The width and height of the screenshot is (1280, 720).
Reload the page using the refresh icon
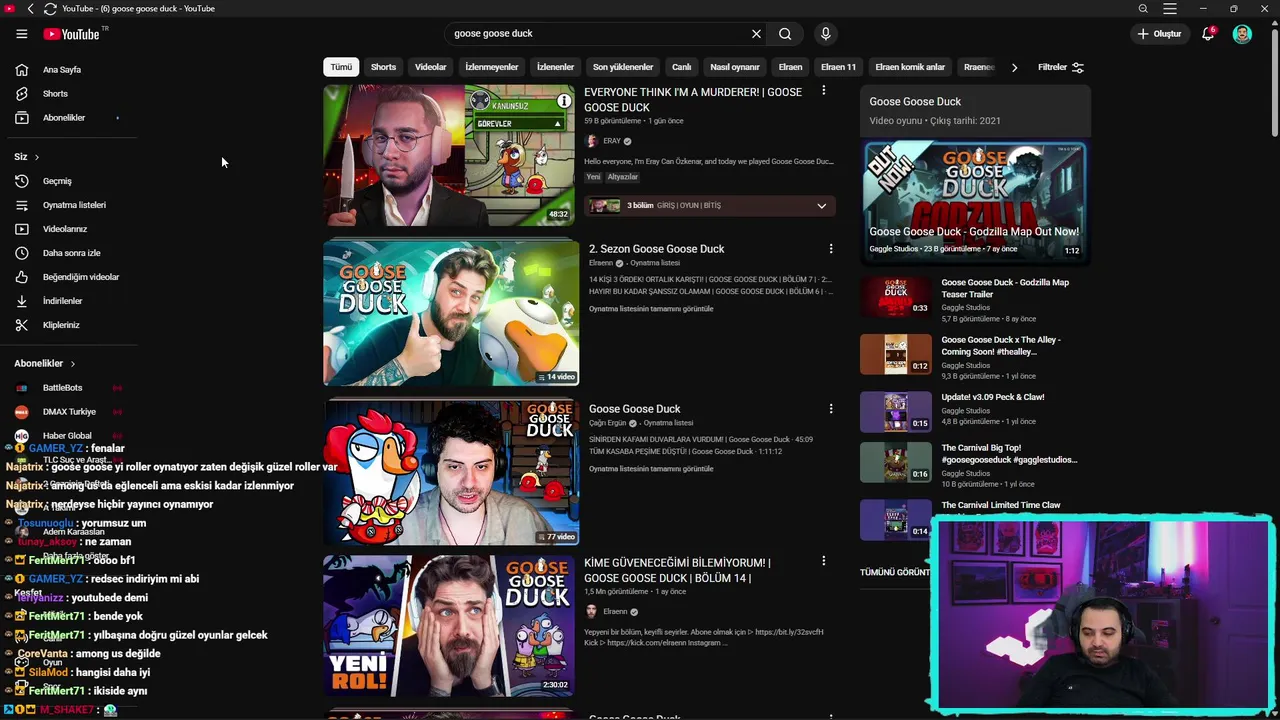point(50,8)
